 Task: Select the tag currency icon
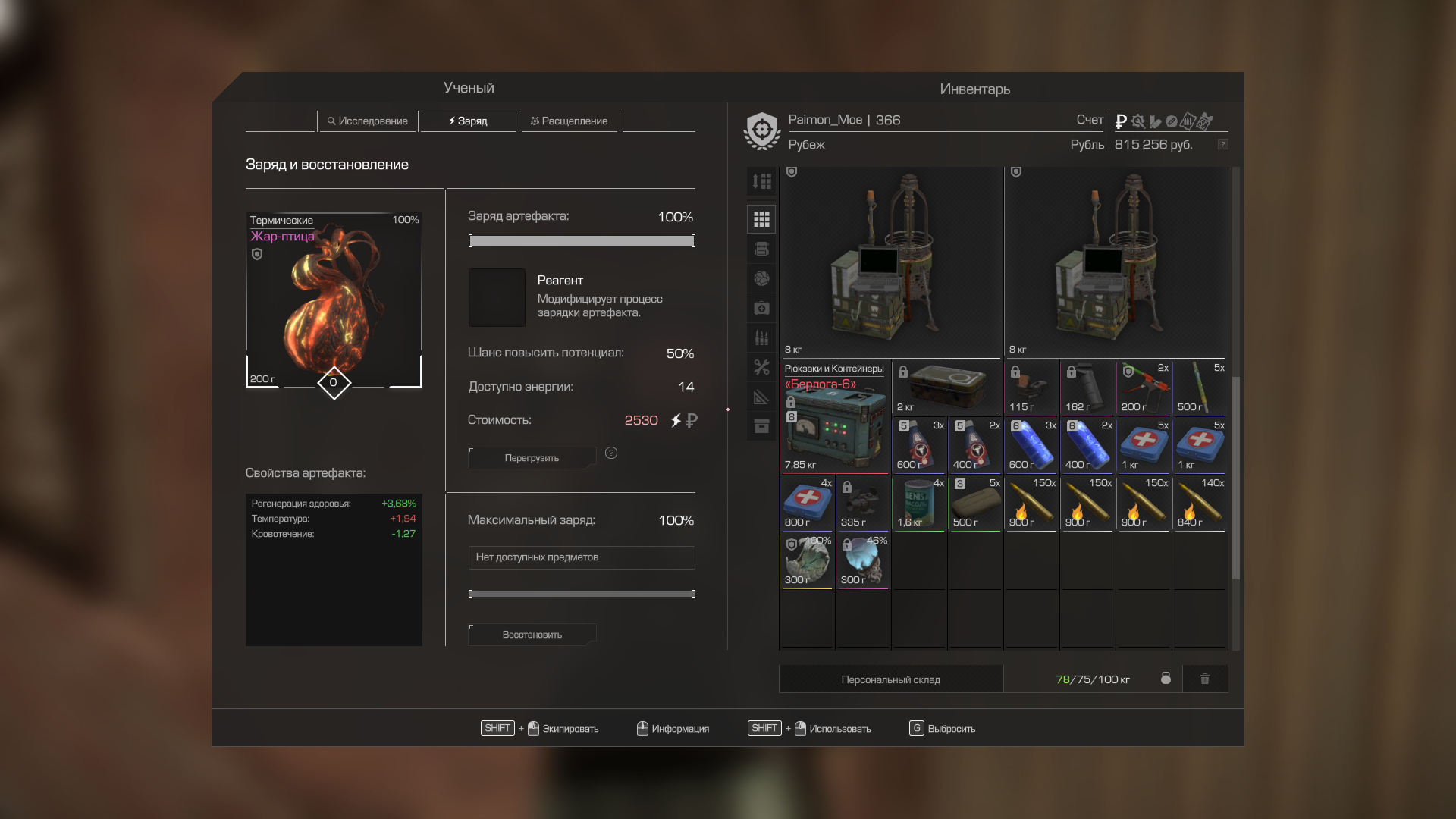1205,121
